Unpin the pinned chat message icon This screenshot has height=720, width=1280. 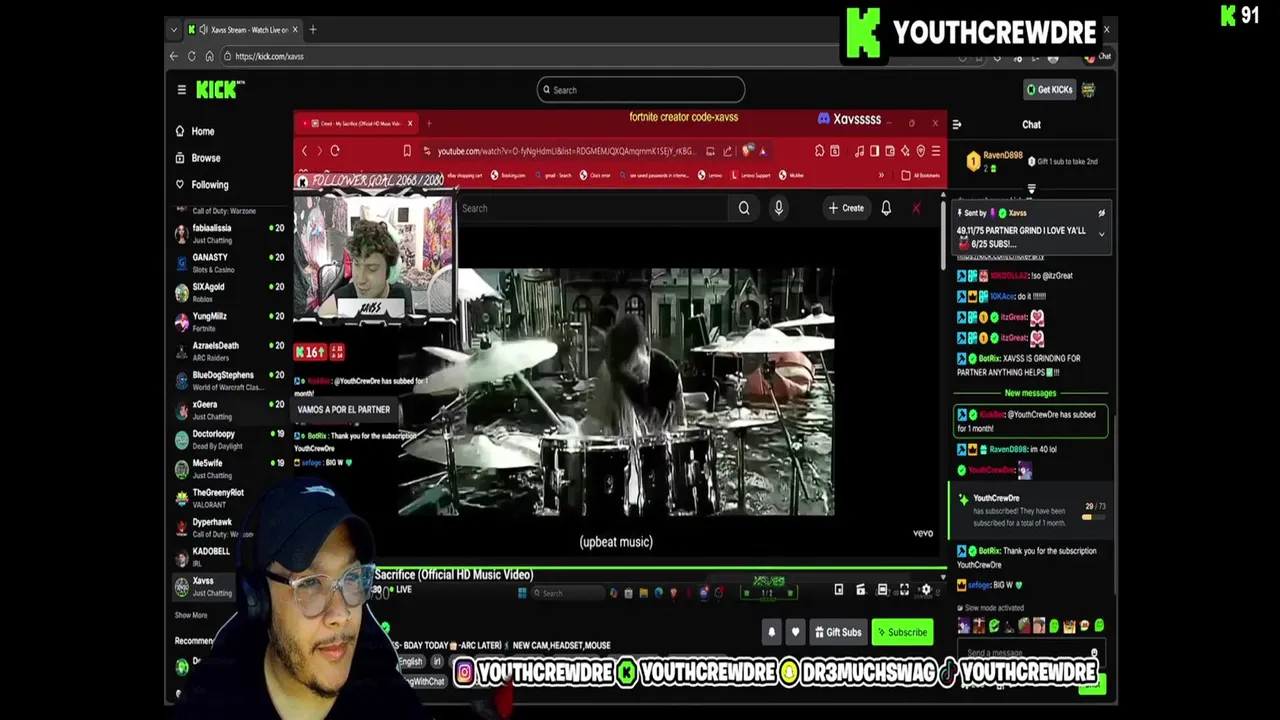(1101, 213)
